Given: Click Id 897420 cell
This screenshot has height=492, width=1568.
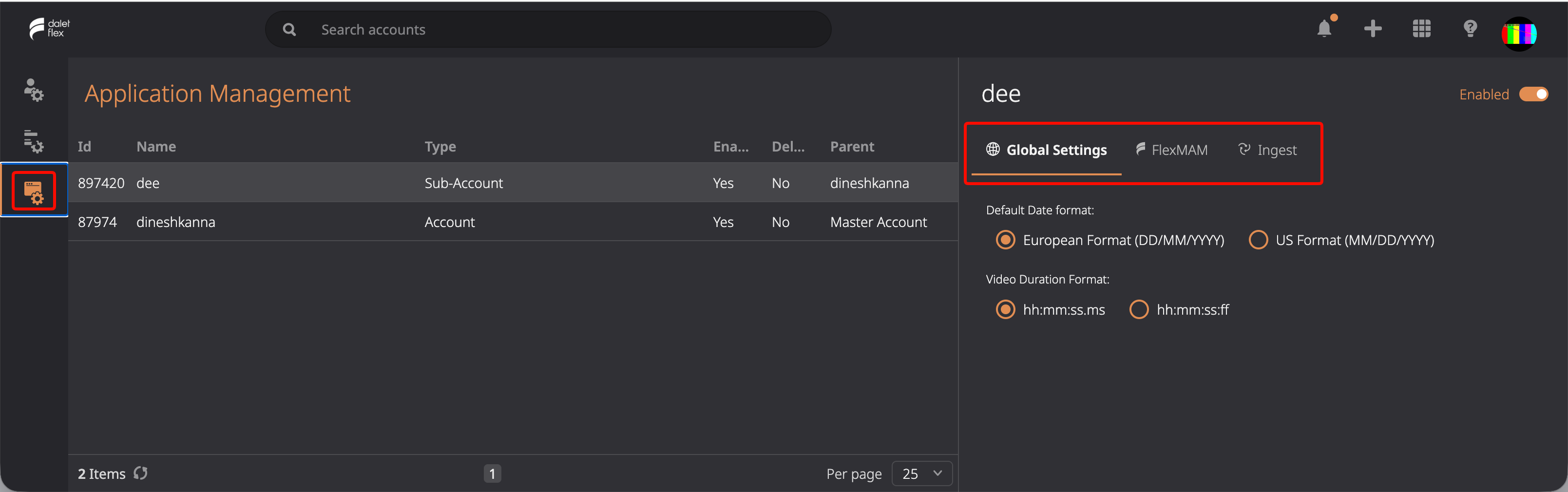Looking at the screenshot, I should coord(101,183).
